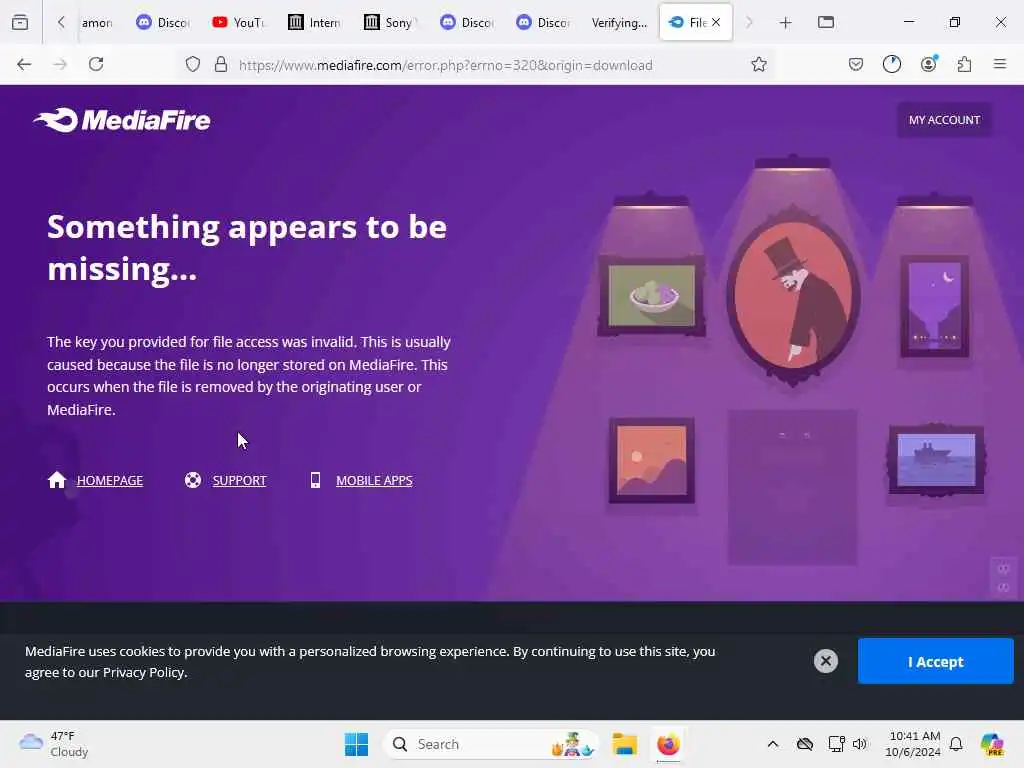Click the MediaFire logo
Viewport: 1024px width, 768px height.
[122, 120]
